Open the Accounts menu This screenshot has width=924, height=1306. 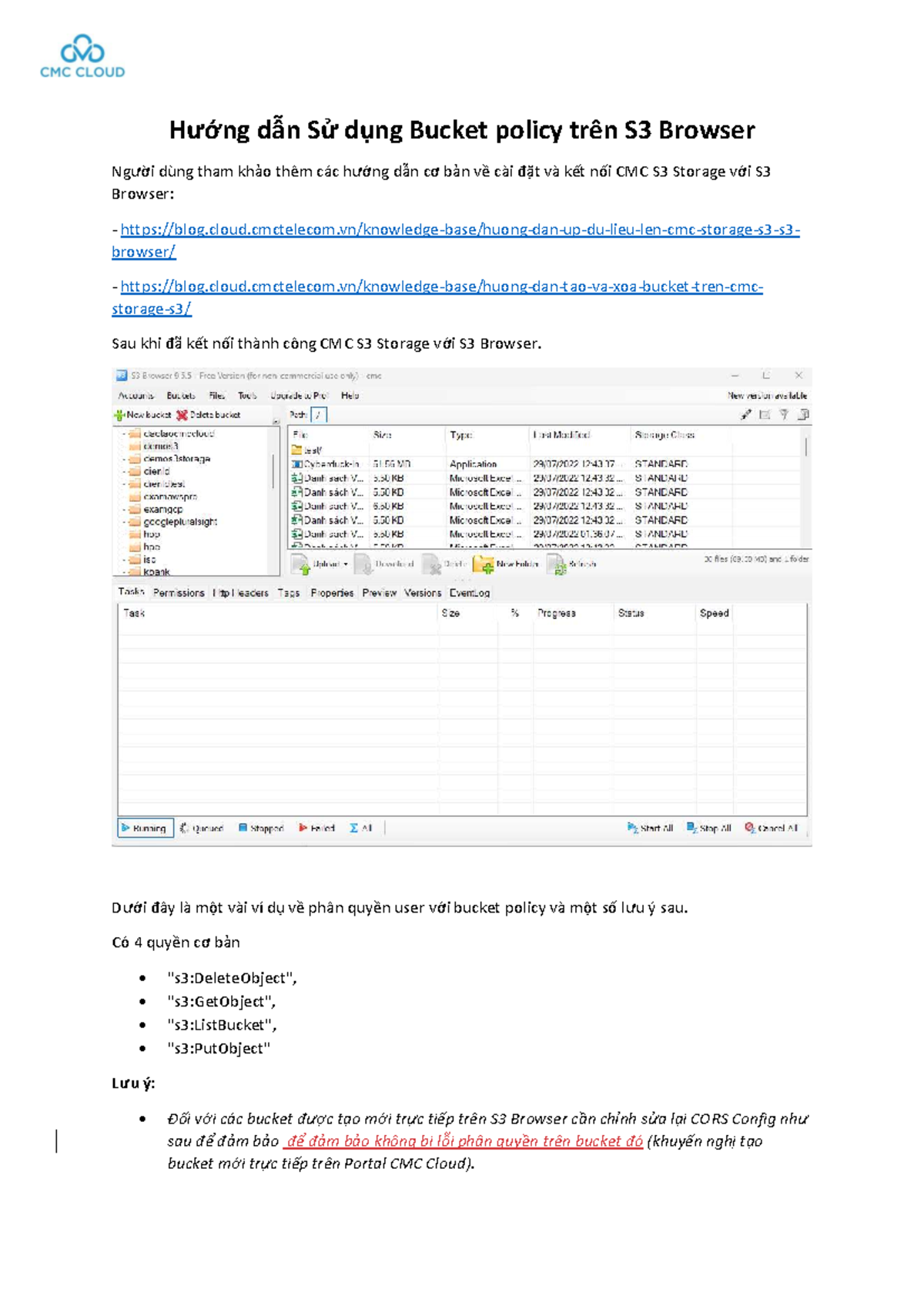pos(136,396)
